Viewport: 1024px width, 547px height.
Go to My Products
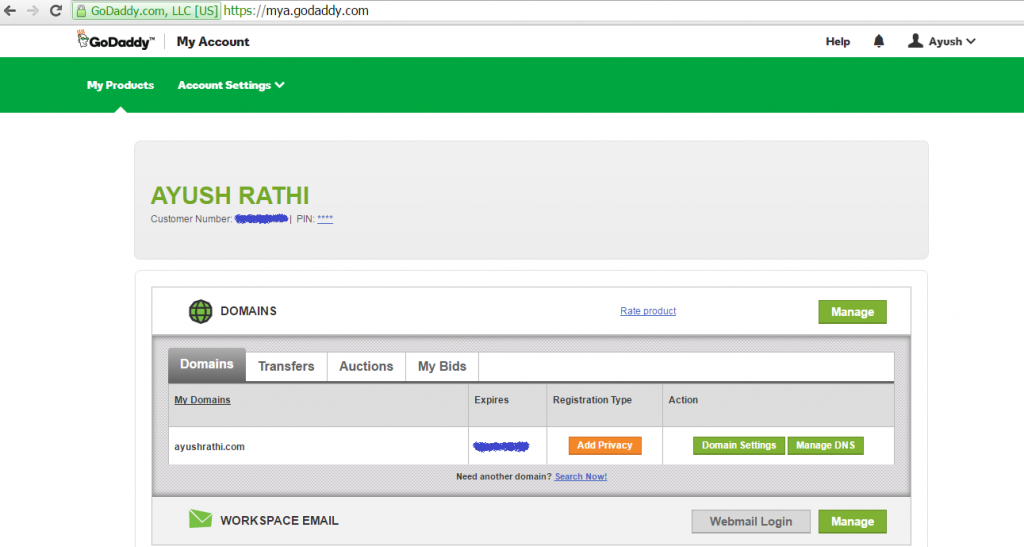(120, 85)
